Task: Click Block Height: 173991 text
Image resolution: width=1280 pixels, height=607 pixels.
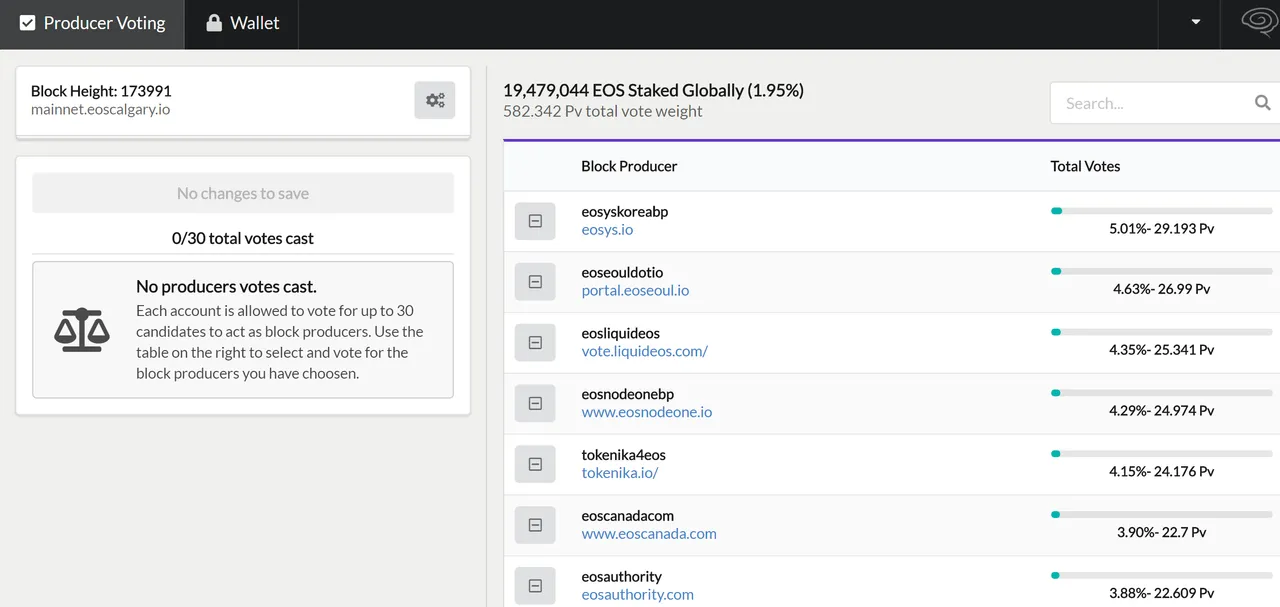Action: (101, 91)
